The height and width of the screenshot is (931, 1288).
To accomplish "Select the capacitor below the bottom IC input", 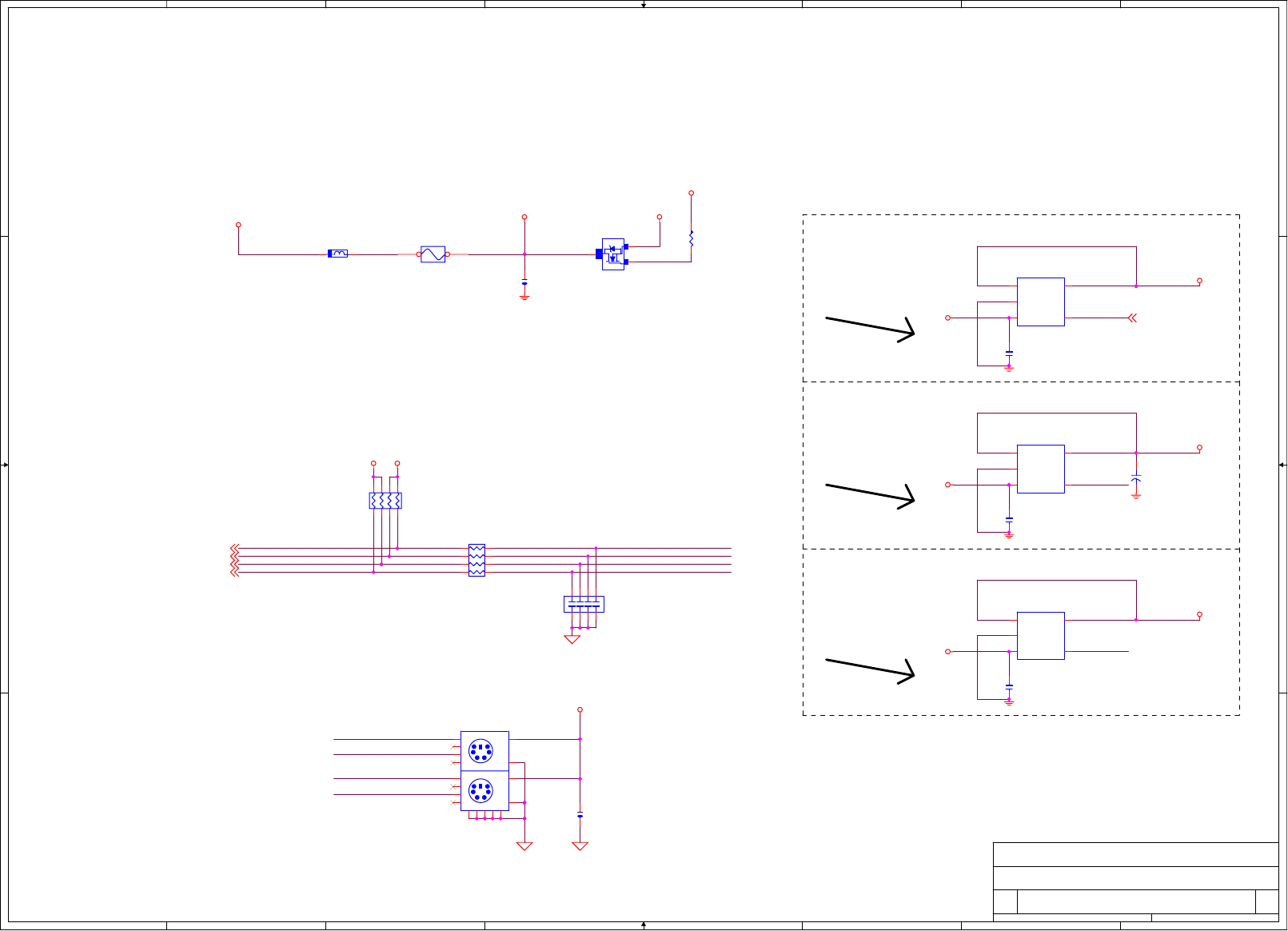I will (1009, 686).
